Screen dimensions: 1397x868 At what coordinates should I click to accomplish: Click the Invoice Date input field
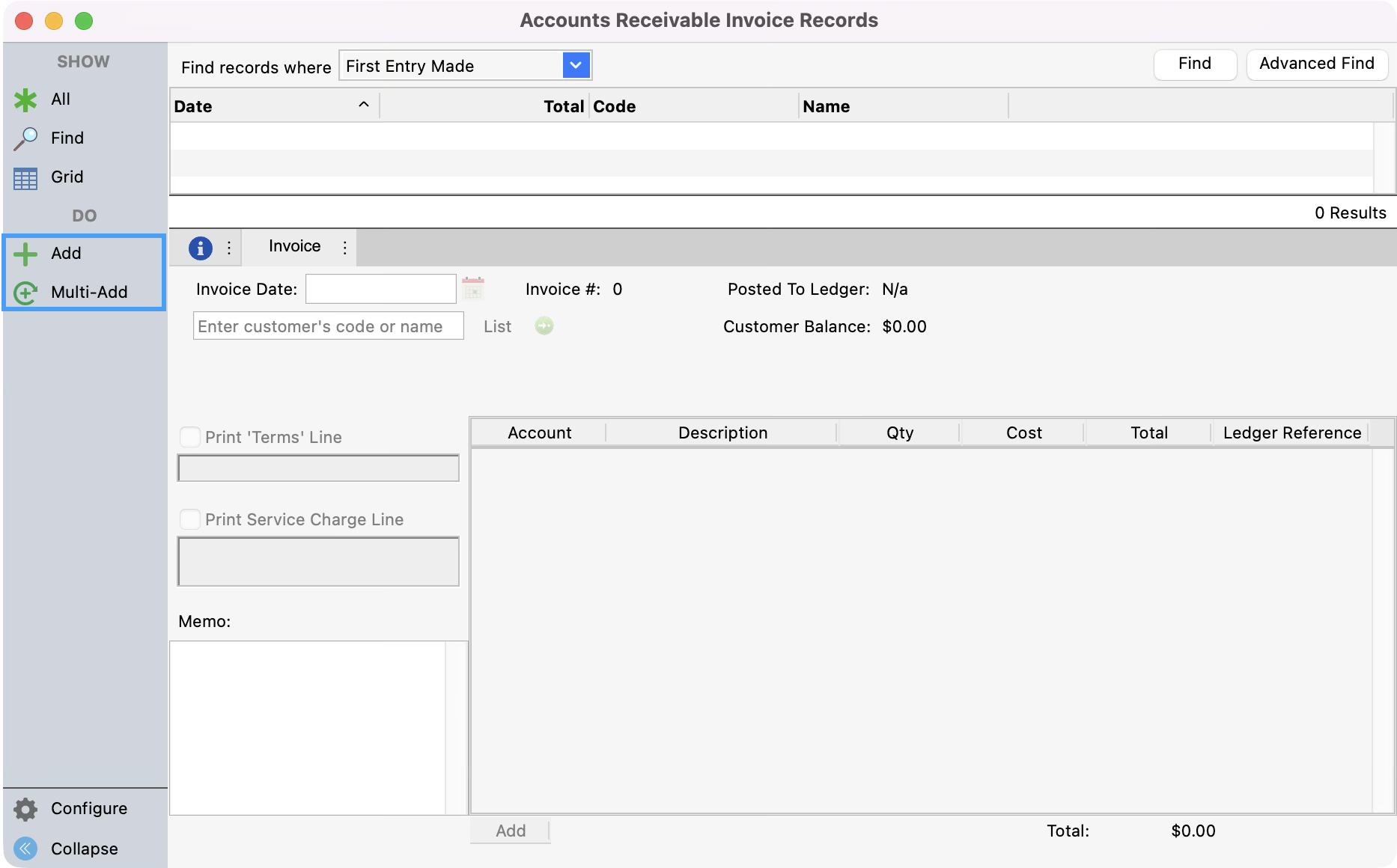click(381, 289)
